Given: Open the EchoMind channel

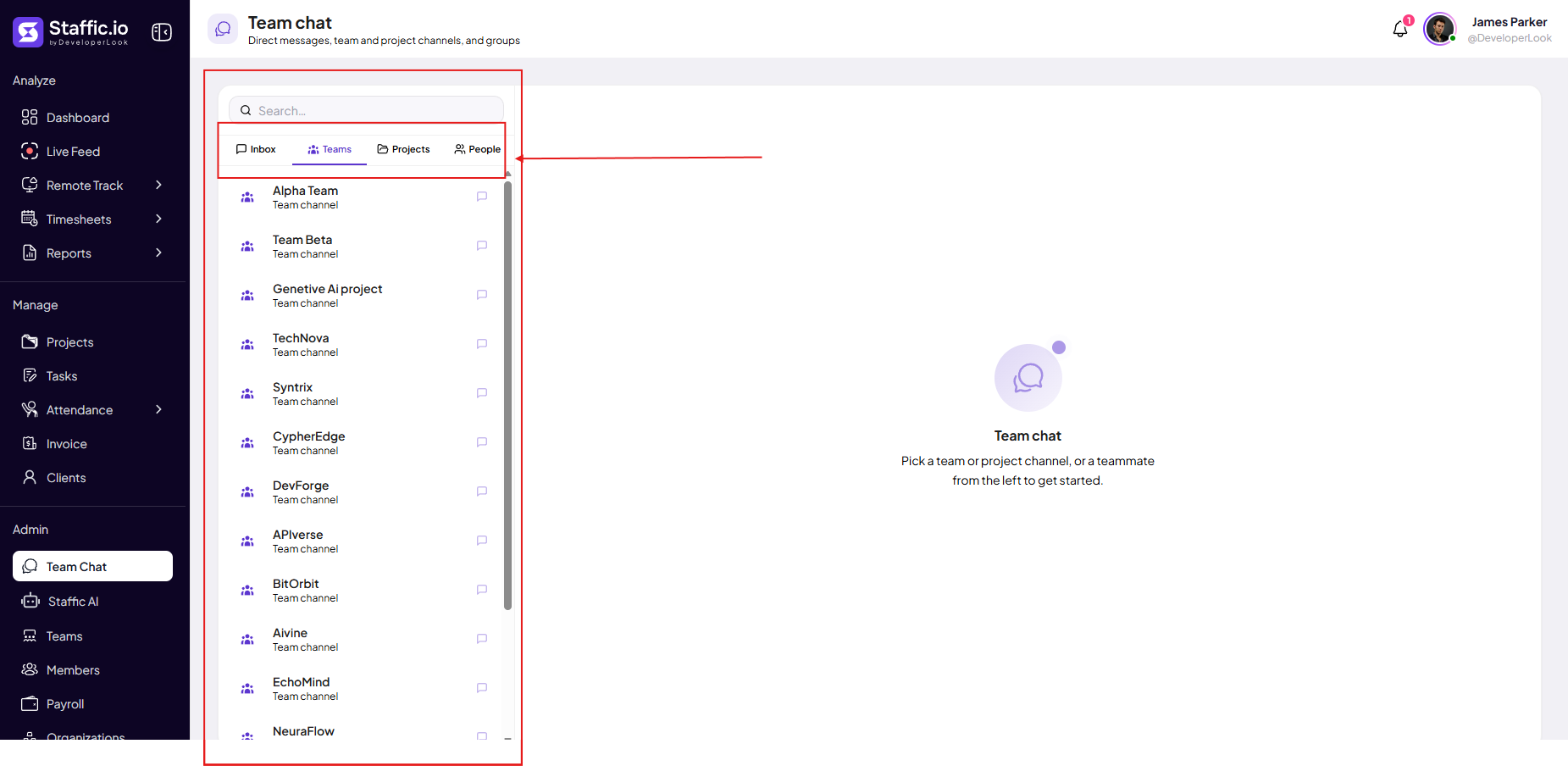Looking at the screenshot, I should tap(362, 689).
